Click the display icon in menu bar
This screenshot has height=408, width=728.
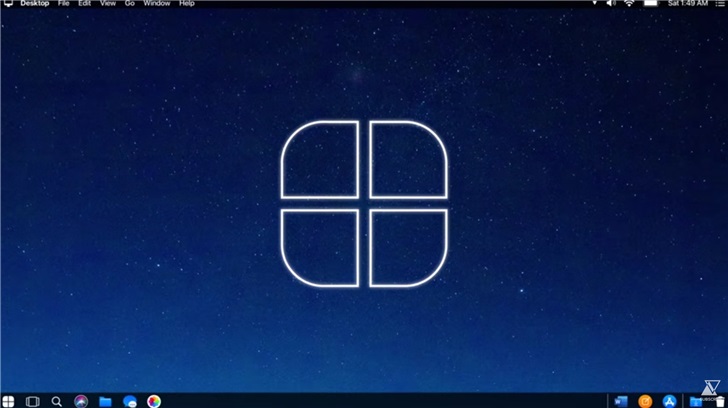8,3
